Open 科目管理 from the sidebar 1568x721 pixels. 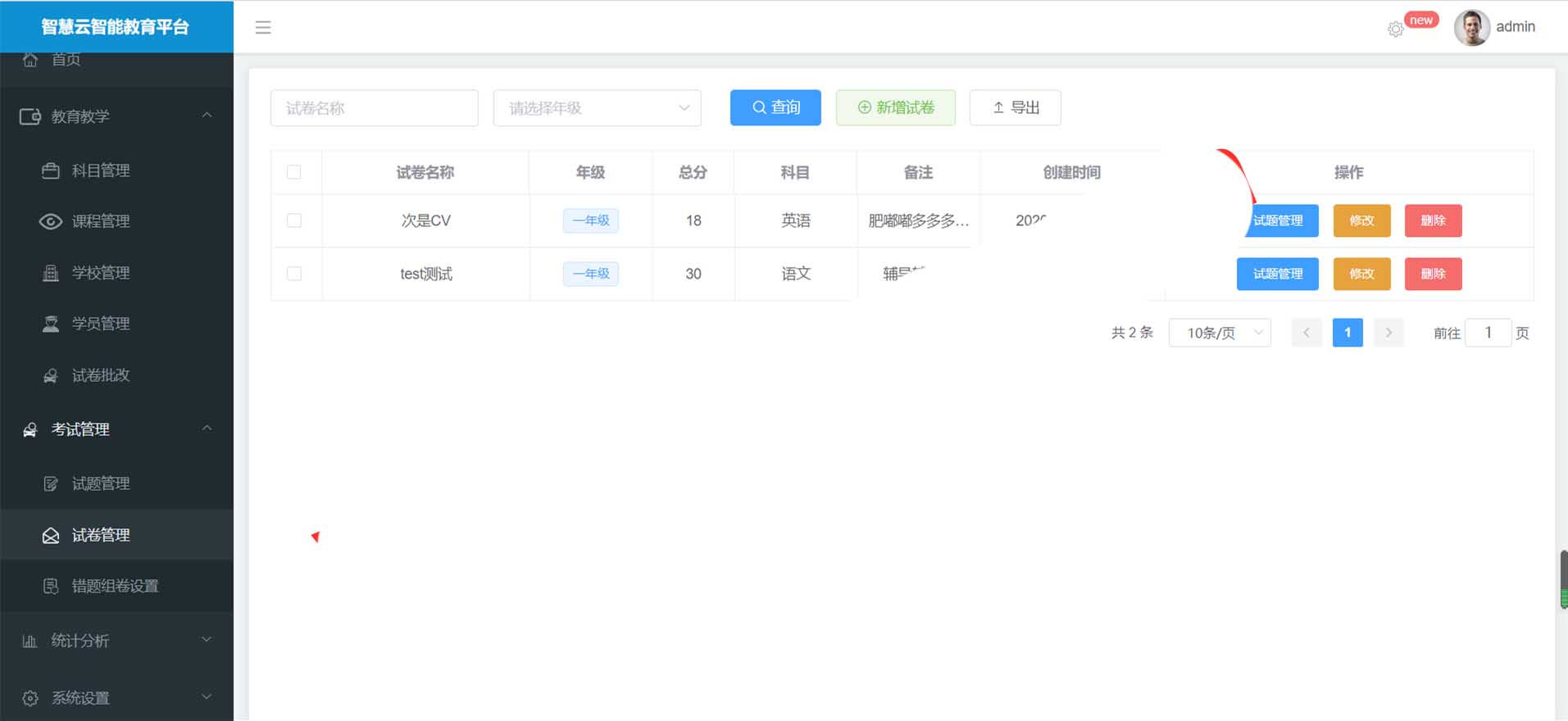[x=100, y=170]
